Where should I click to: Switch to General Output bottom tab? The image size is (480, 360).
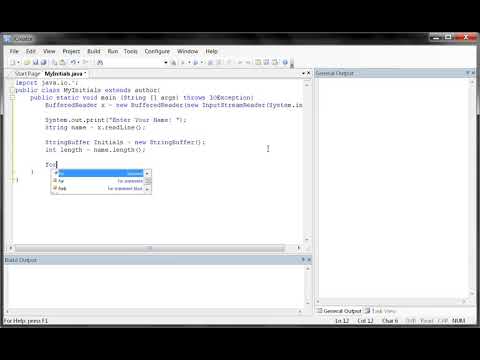click(339, 311)
